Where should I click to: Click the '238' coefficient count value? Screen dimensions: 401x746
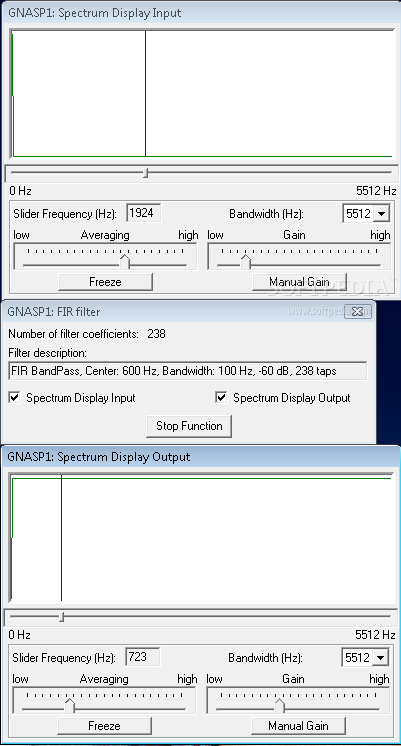click(156, 334)
